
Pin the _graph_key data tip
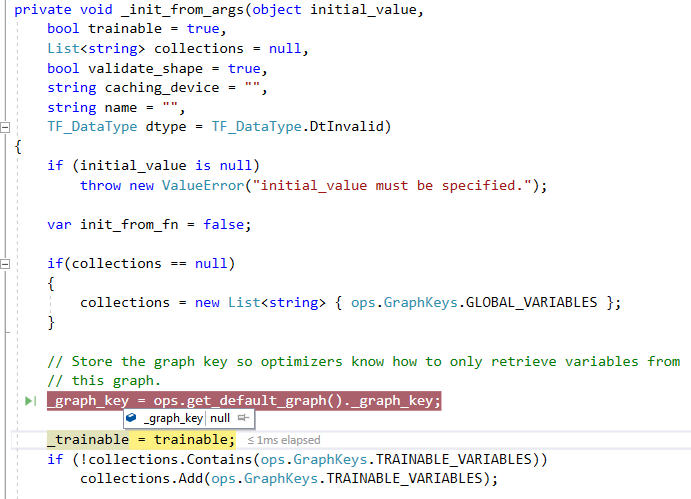tap(243, 418)
